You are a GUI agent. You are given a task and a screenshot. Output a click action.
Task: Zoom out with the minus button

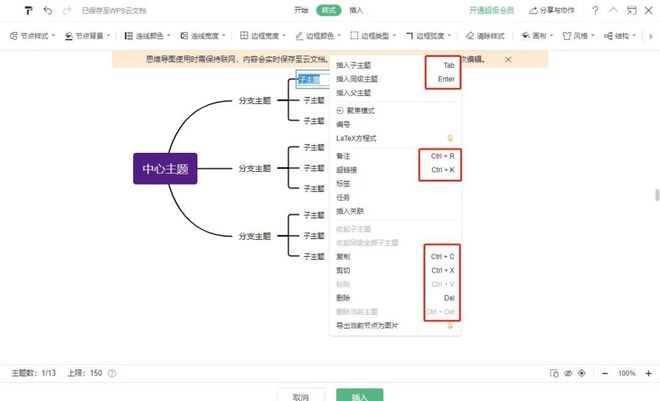[x=605, y=373]
